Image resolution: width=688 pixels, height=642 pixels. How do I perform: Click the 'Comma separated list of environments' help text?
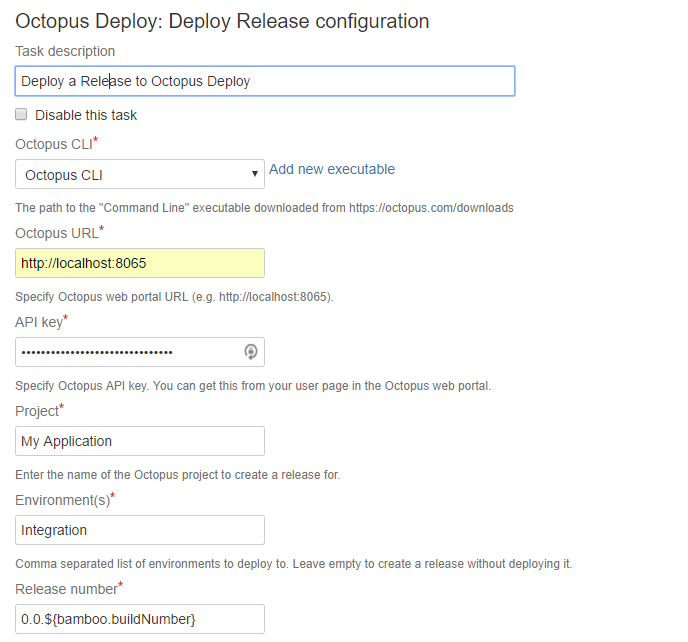click(294, 564)
